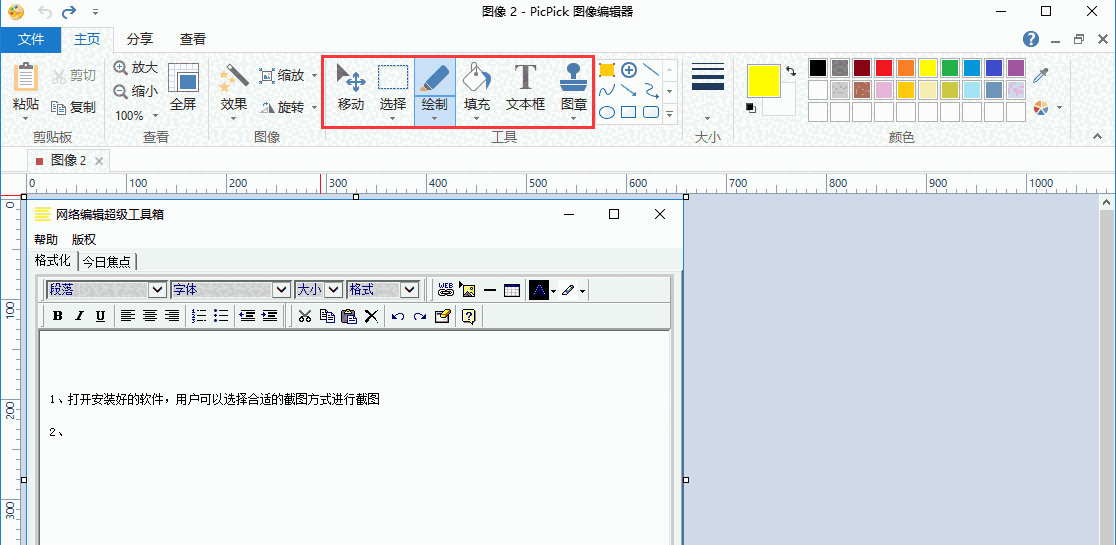Image resolution: width=1116 pixels, height=545 pixels.
Task: Pick the orange filled box shape
Action: click(x=606, y=70)
